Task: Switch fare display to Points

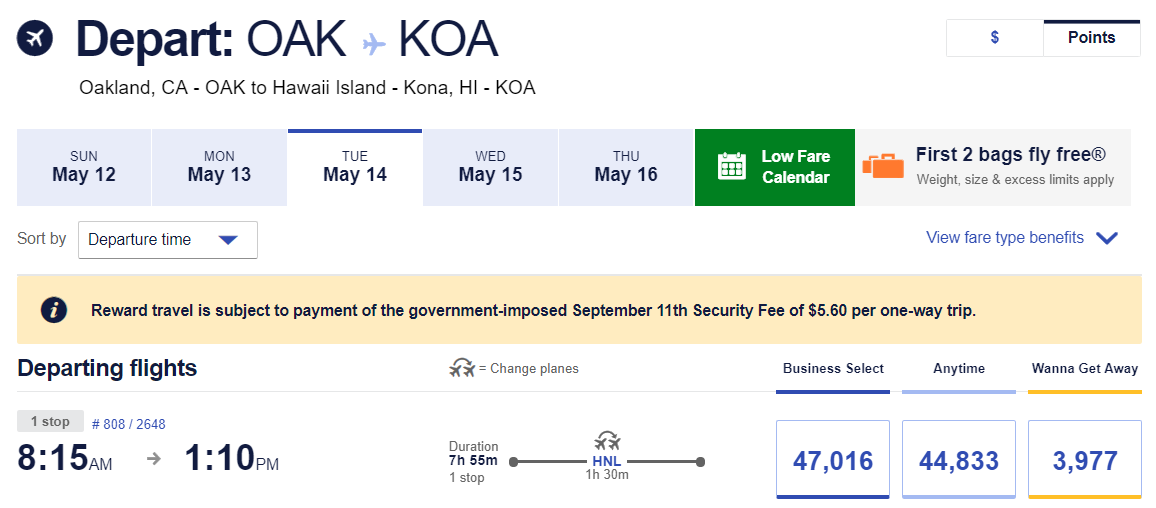Action: (1091, 38)
